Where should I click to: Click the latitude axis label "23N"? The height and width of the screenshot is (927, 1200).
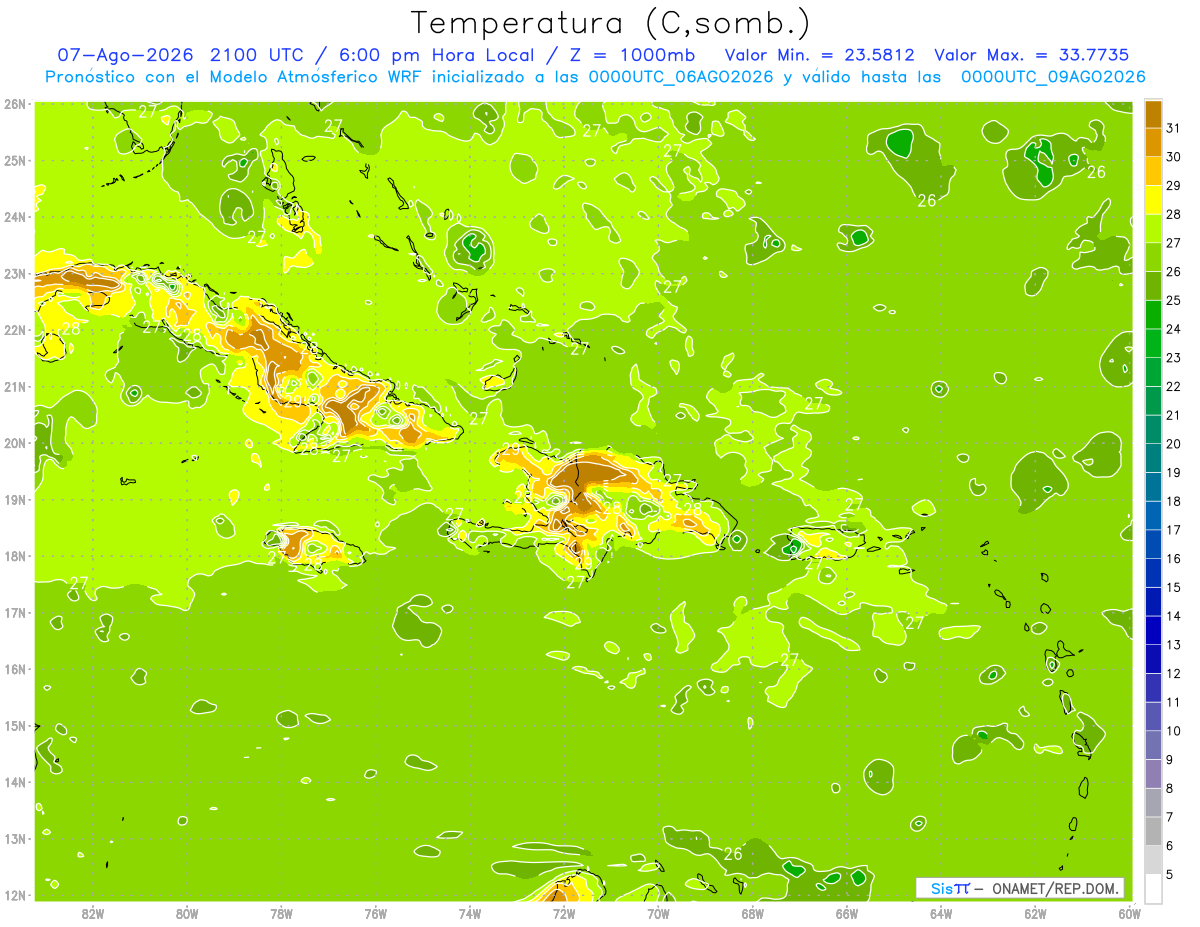[x=15, y=274]
